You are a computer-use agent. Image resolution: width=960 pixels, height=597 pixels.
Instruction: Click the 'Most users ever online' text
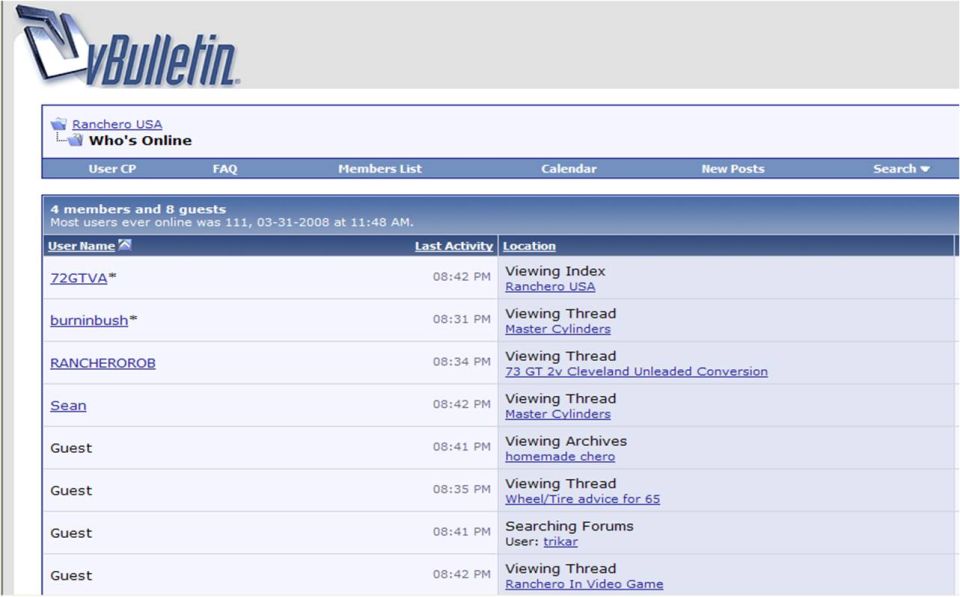[x=231, y=222]
